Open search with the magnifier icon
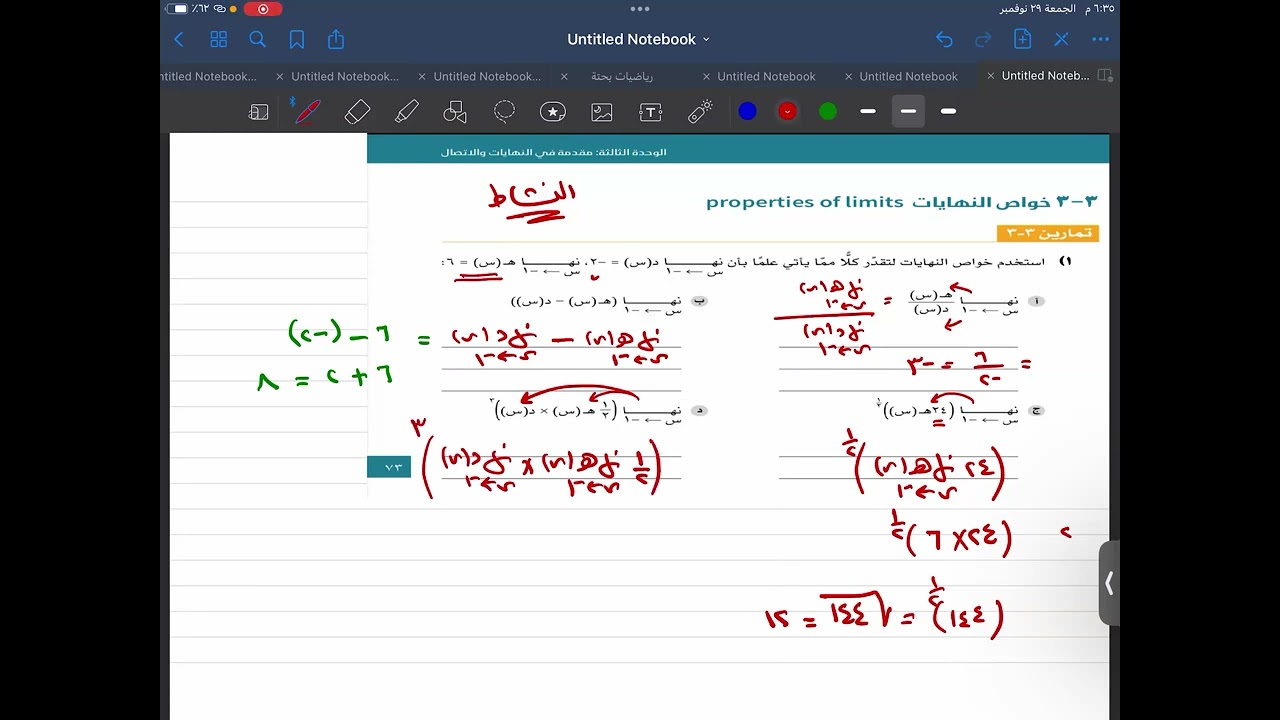Viewport: 1280px width, 720px height. pyautogui.click(x=257, y=39)
